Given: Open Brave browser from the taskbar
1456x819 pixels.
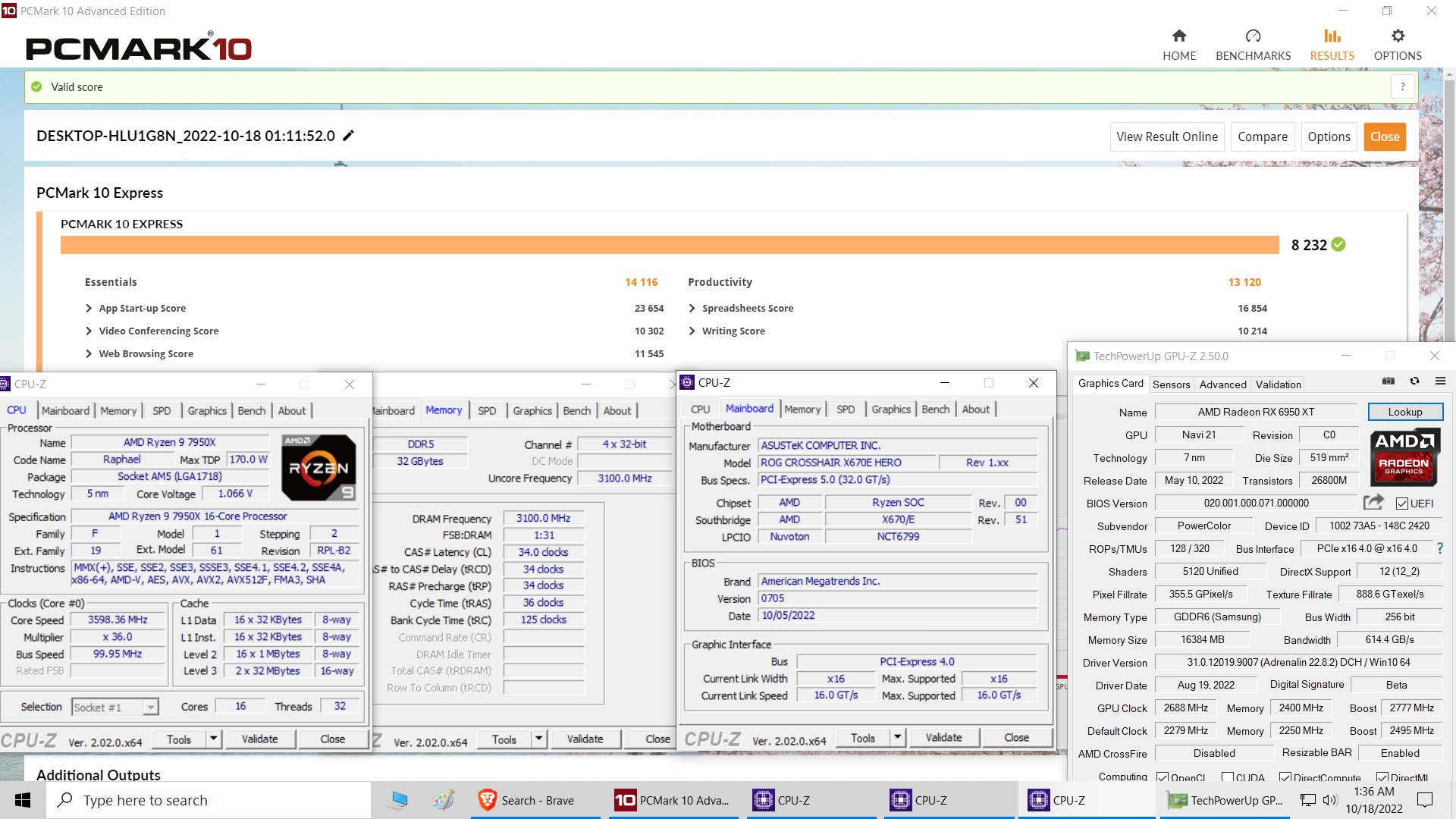Looking at the screenshot, I should (535, 800).
